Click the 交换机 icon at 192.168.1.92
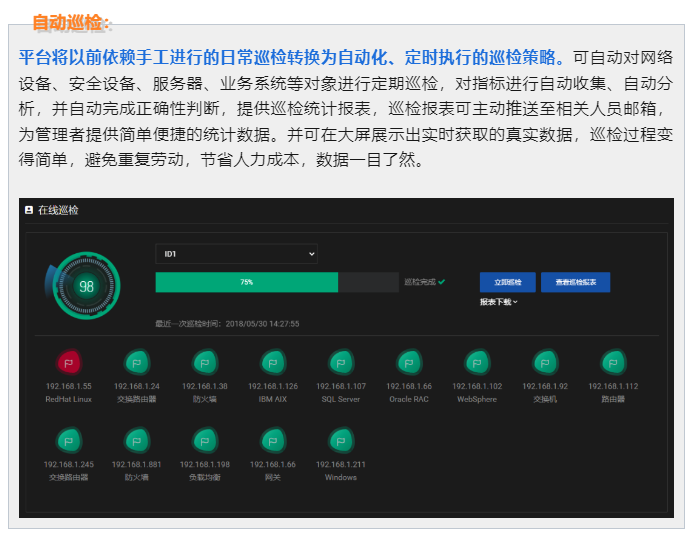The height and width of the screenshot is (544, 697). pyautogui.click(x=546, y=362)
